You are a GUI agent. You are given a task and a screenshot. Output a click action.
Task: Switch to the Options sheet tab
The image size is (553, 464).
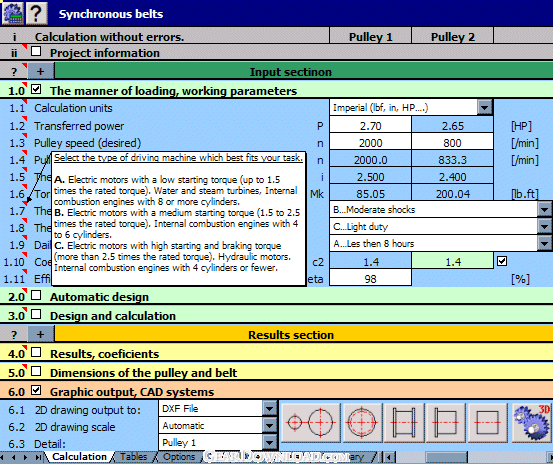click(x=179, y=457)
